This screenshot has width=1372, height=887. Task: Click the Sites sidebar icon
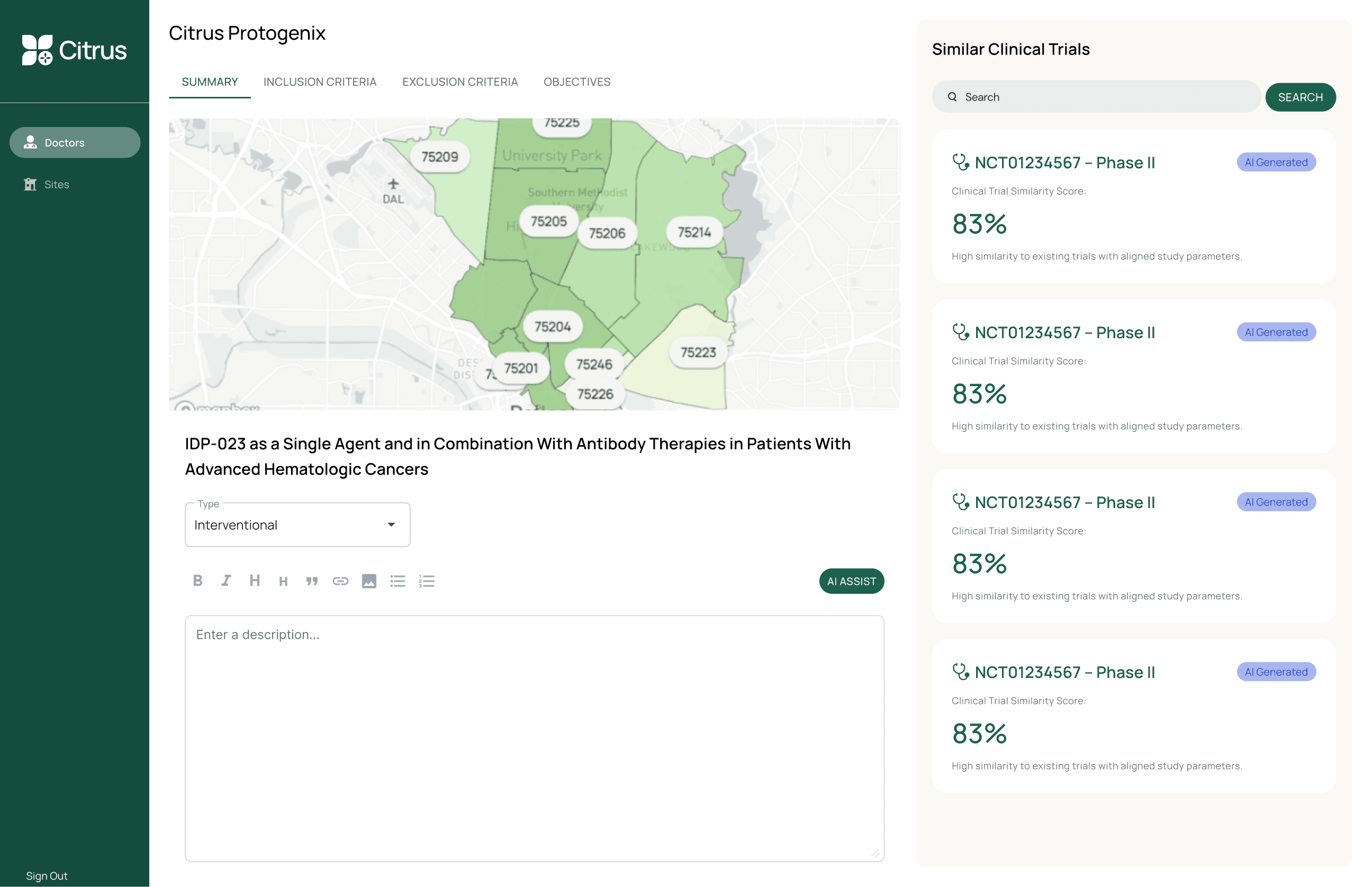click(31, 184)
